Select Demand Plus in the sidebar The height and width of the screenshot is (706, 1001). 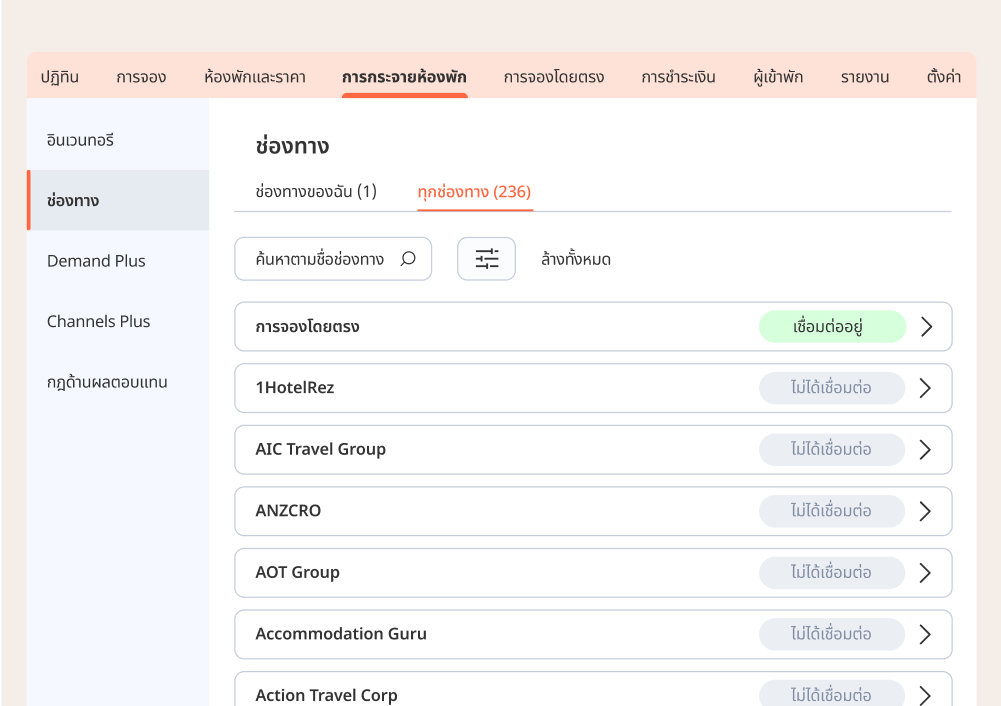(96, 261)
